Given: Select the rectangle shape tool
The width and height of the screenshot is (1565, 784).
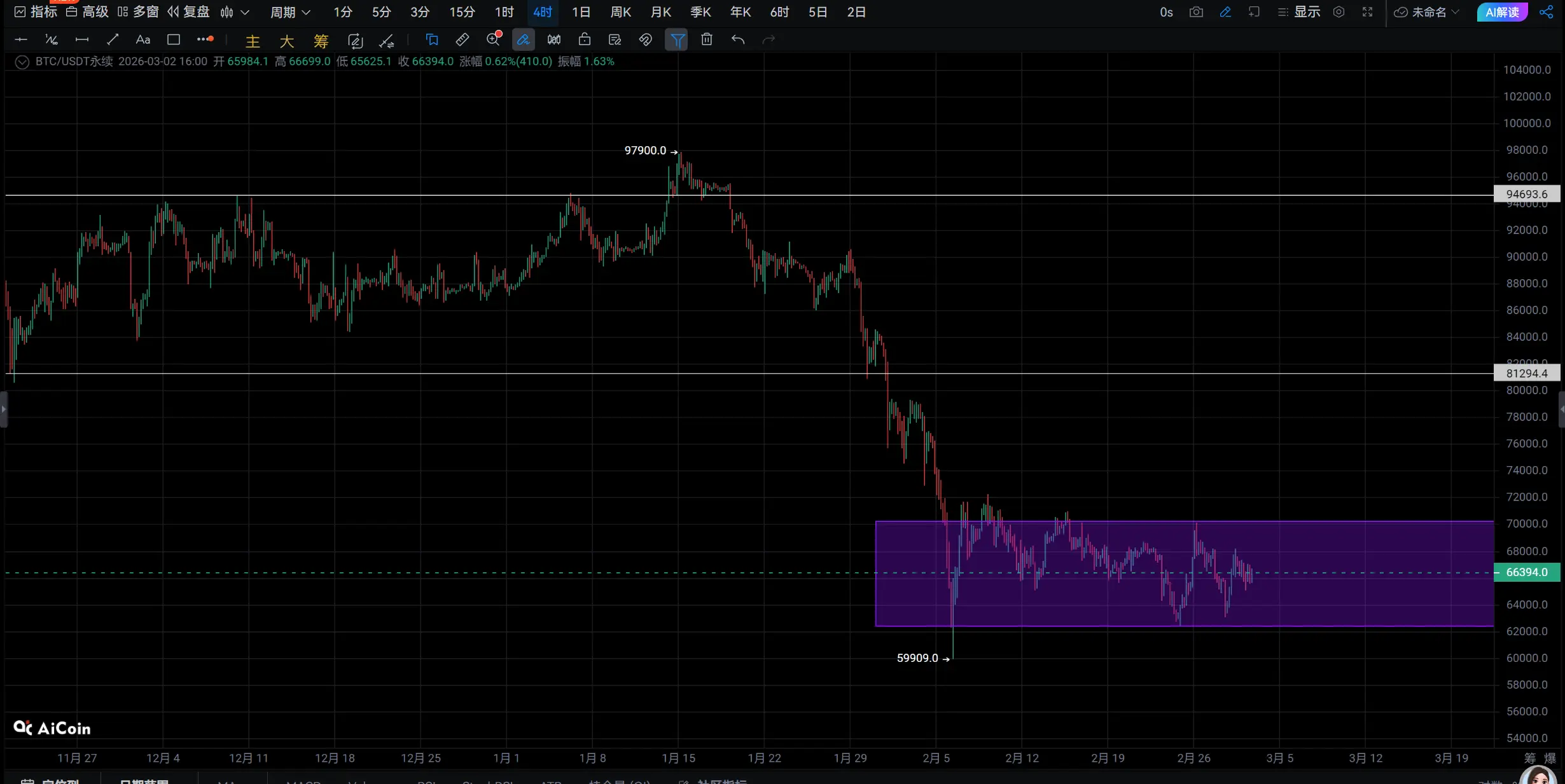Looking at the screenshot, I should [x=173, y=39].
